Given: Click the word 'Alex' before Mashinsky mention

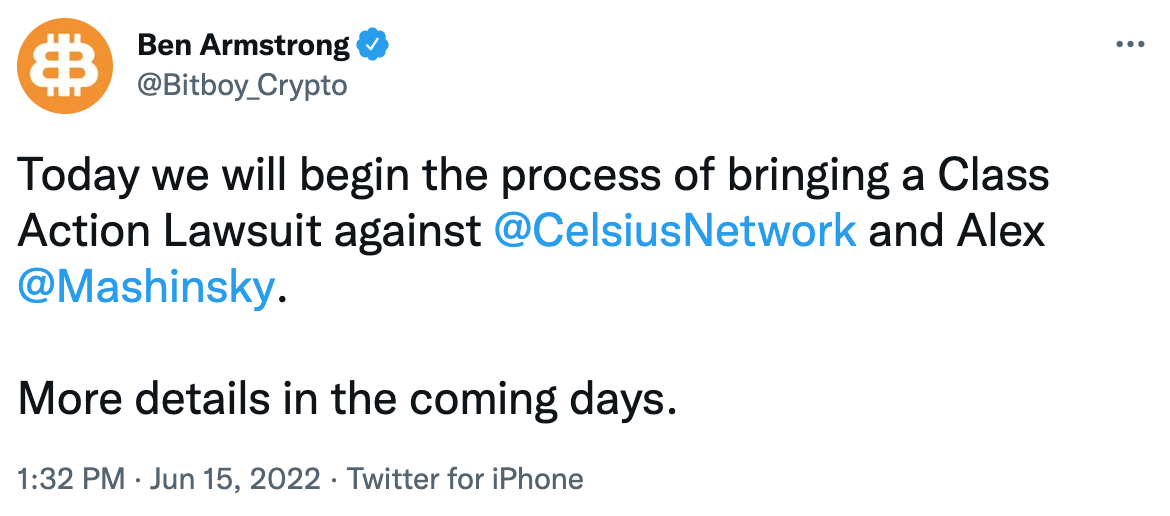Looking at the screenshot, I should (x=1001, y=231).
